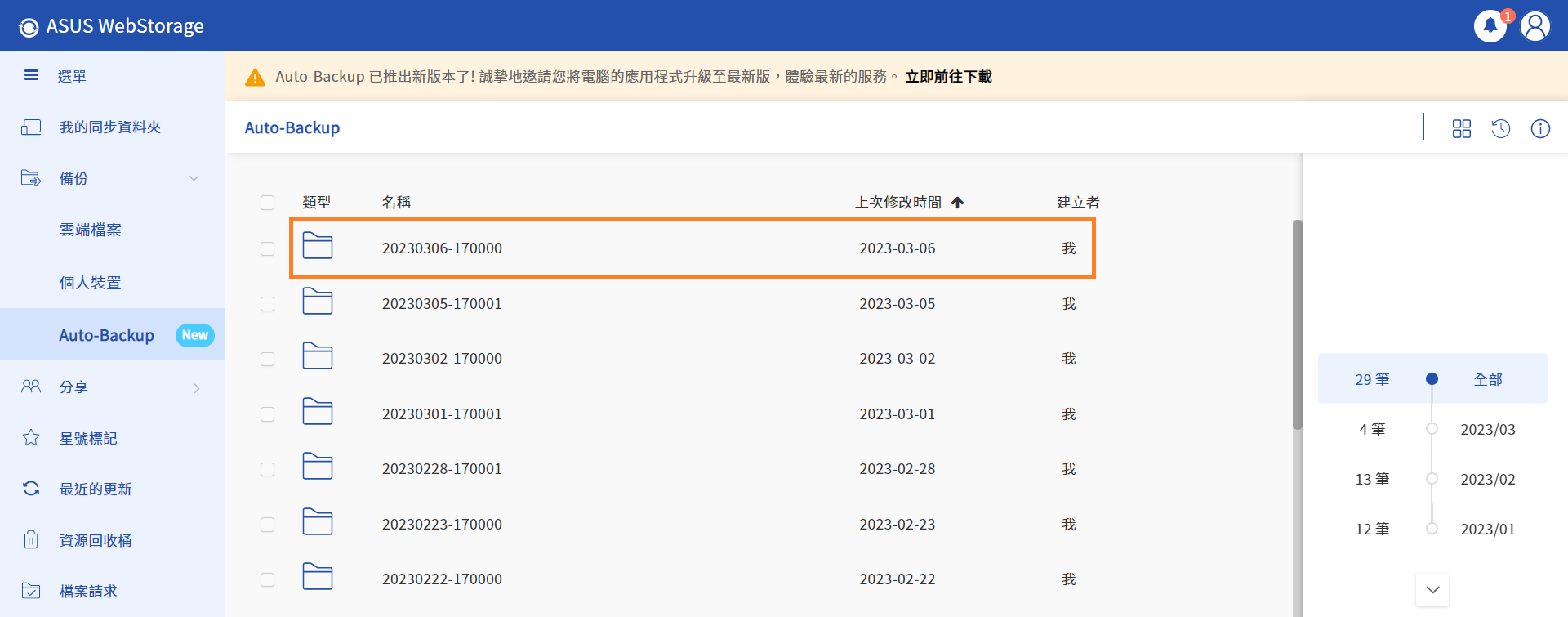Viewport: 1568px width, 617px height.
Task: Click folder icon for 20230223-170000
Action: 318,522
